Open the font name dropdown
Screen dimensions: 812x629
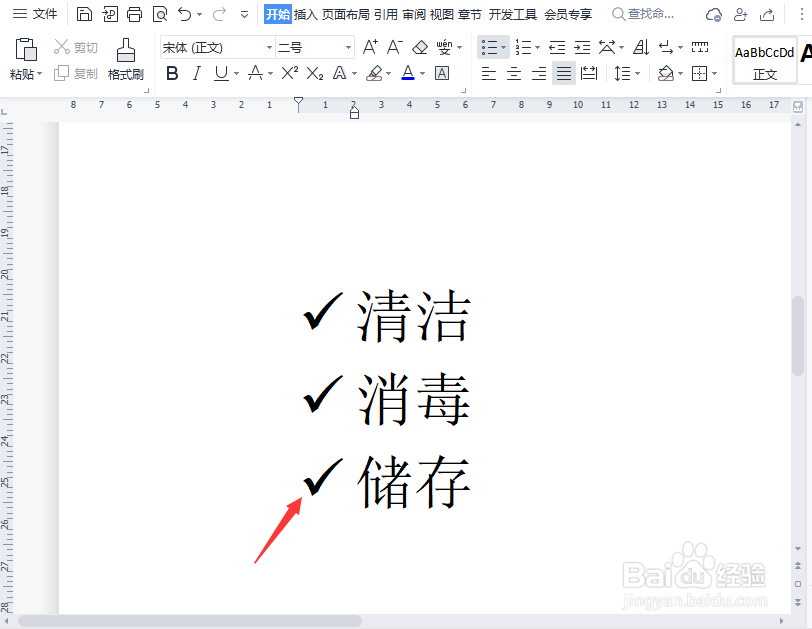click(269, 47)
